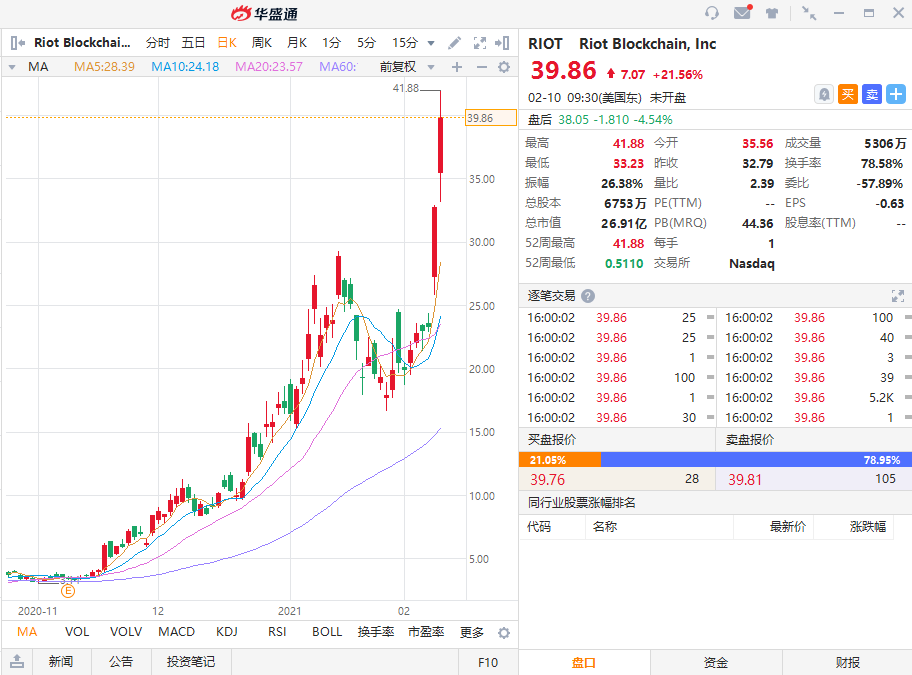The height and width of the screenshot is (675, 912).
Task: Click the MA5:28.39 legend value
Action: [104, 67]
